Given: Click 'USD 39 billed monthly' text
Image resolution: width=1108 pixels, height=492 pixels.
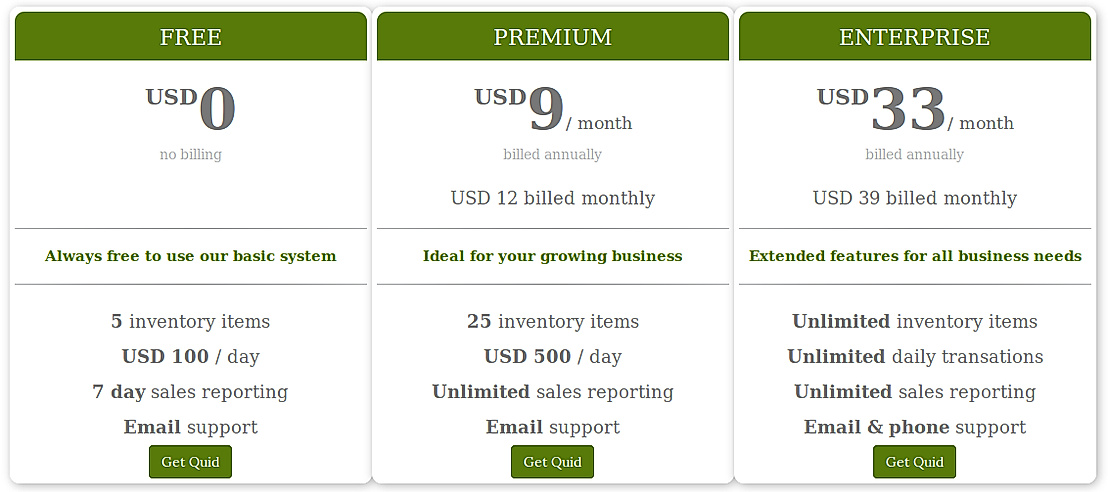Looking at the screenshot, I should (914, 198).
